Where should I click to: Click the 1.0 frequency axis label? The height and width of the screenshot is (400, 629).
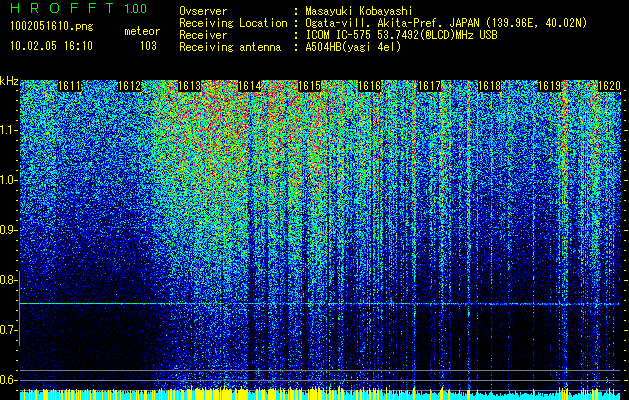(9, 181)
